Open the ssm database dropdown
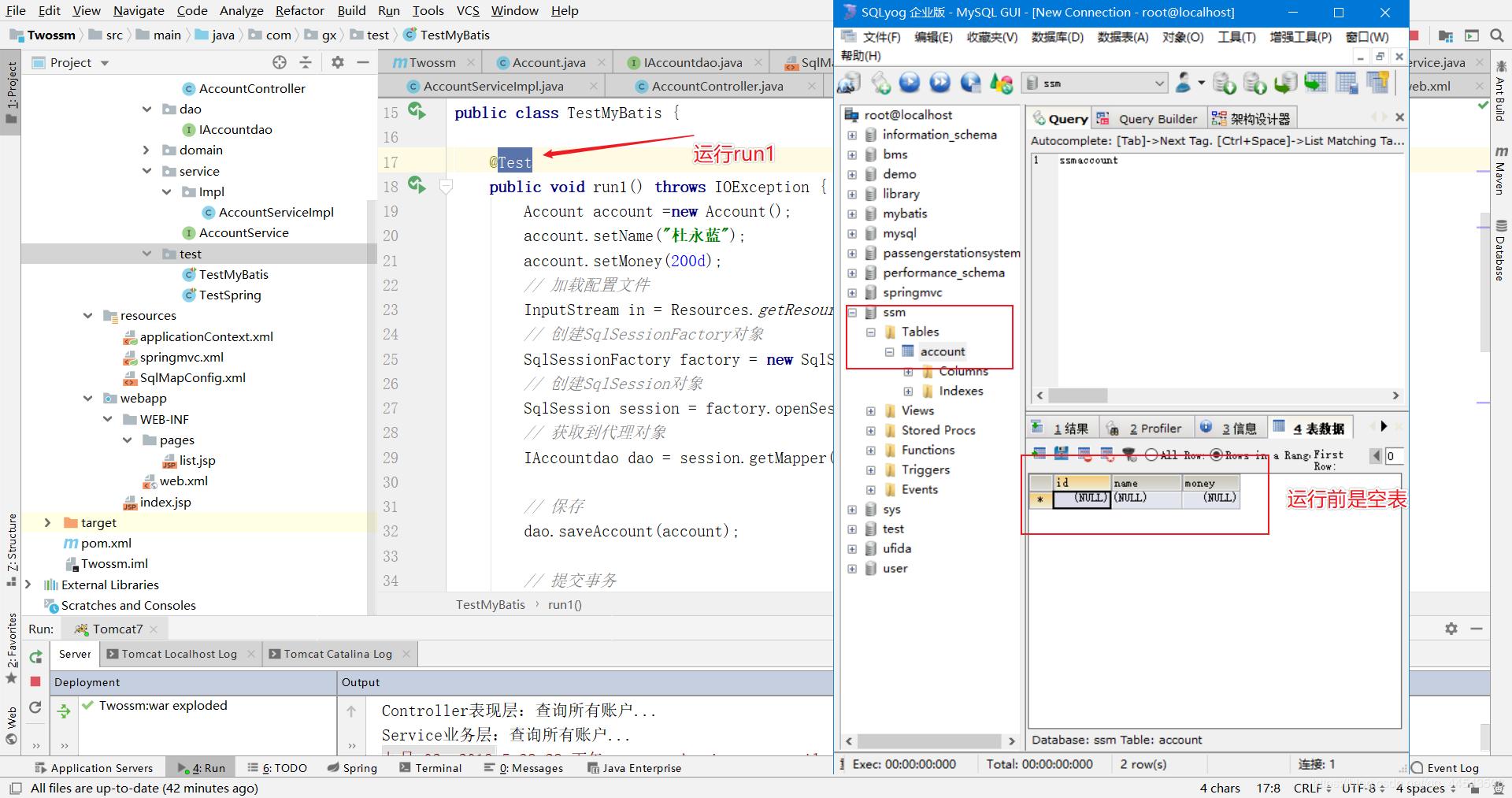1512x798 pixels. [x=1095, y=83]
